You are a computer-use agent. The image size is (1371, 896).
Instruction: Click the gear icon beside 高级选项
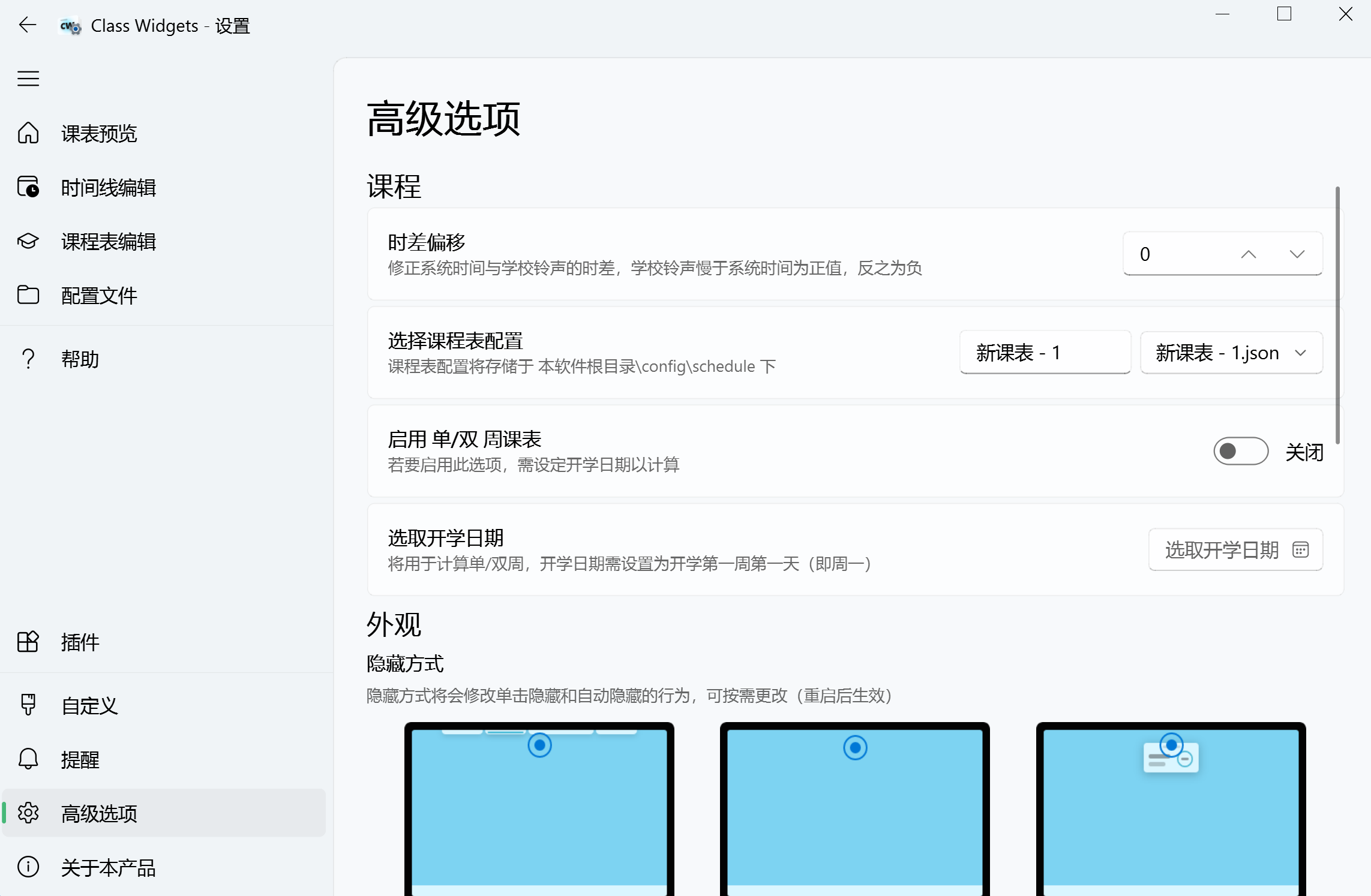(x=28, y=813)
